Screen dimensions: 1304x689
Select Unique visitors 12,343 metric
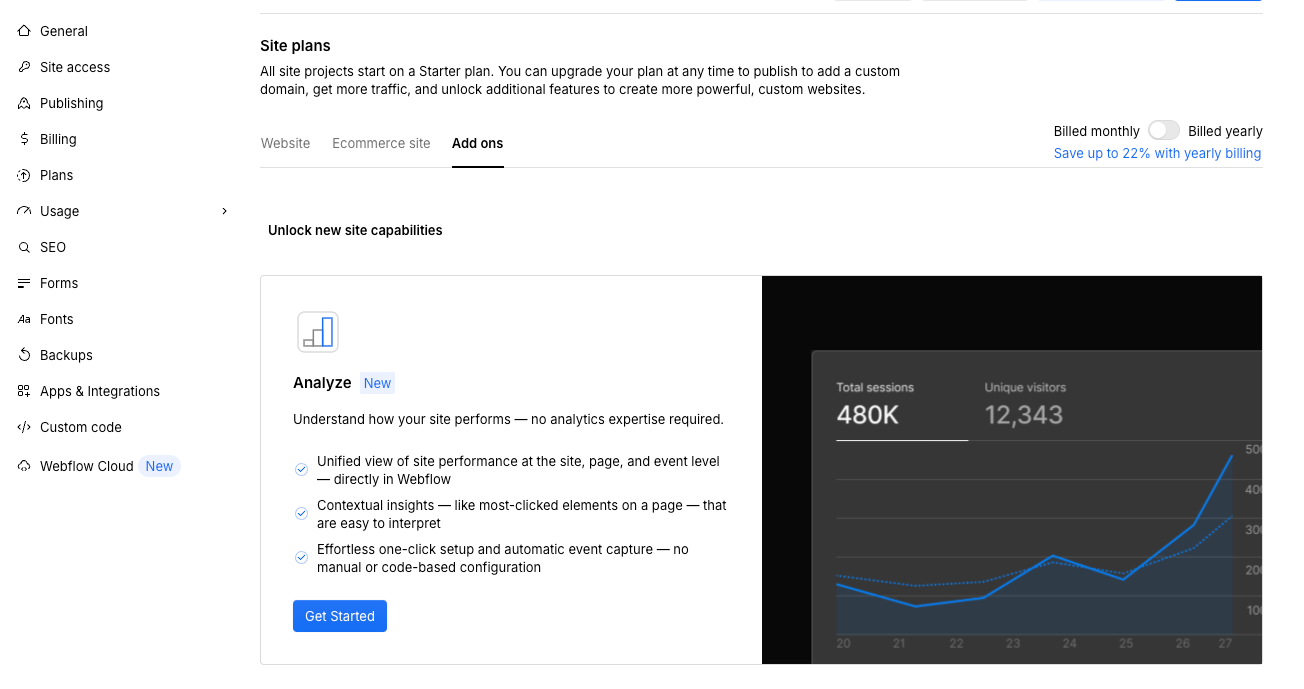pyautogui.click(x=1025, y=404)
